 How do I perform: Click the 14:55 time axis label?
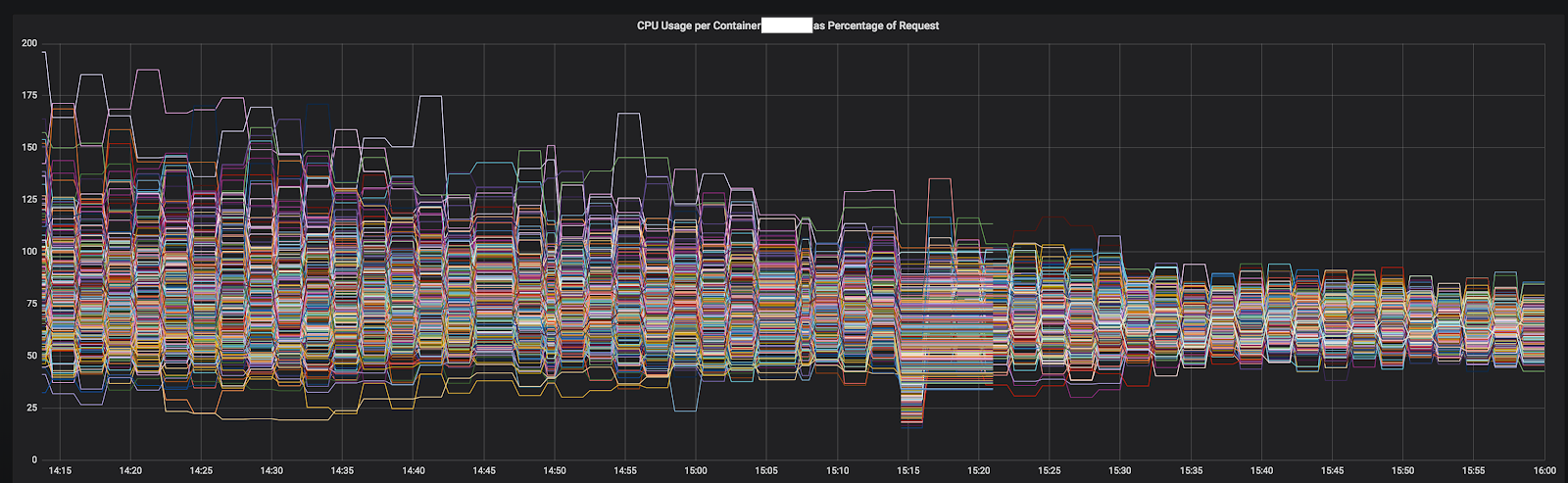tap(625, 471)
